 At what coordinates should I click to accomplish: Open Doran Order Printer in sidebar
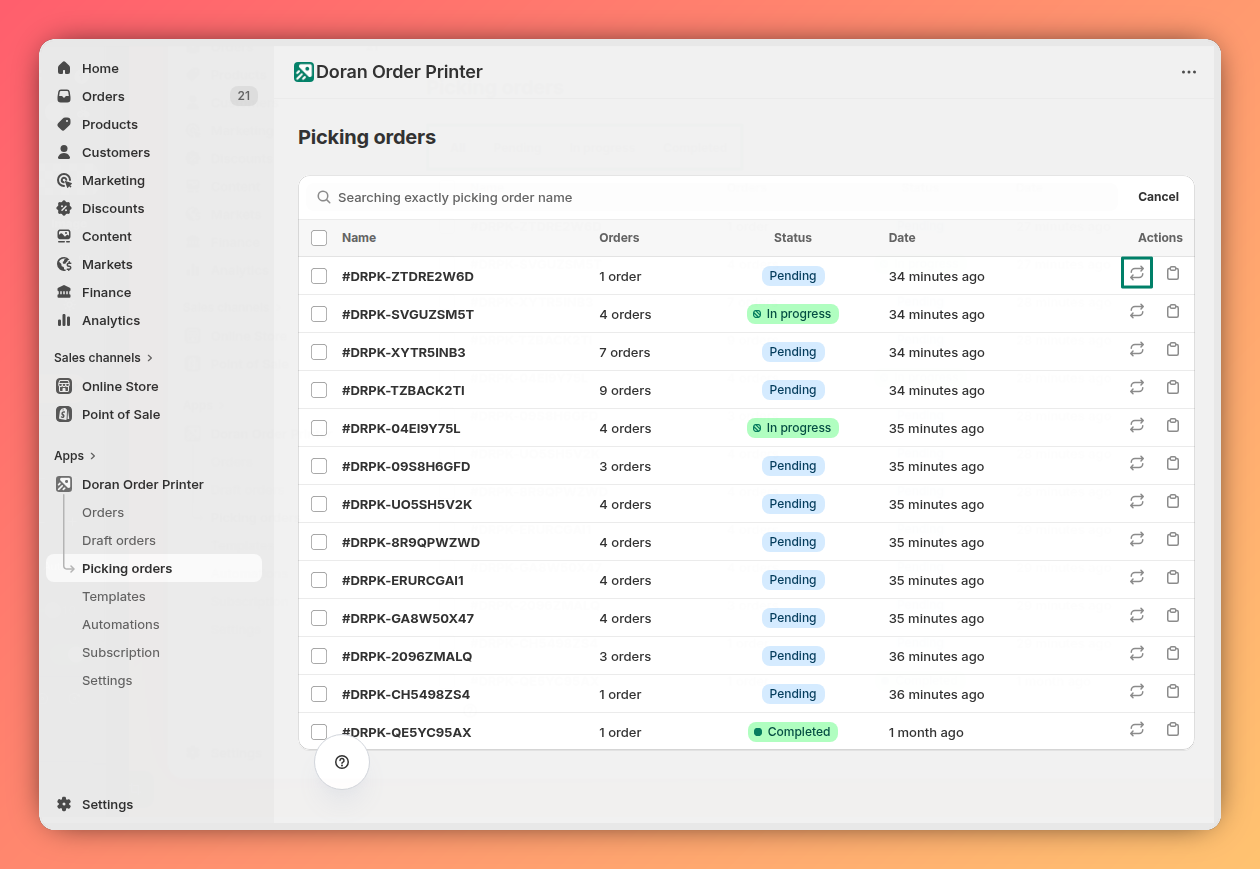[x=143, y=484]
